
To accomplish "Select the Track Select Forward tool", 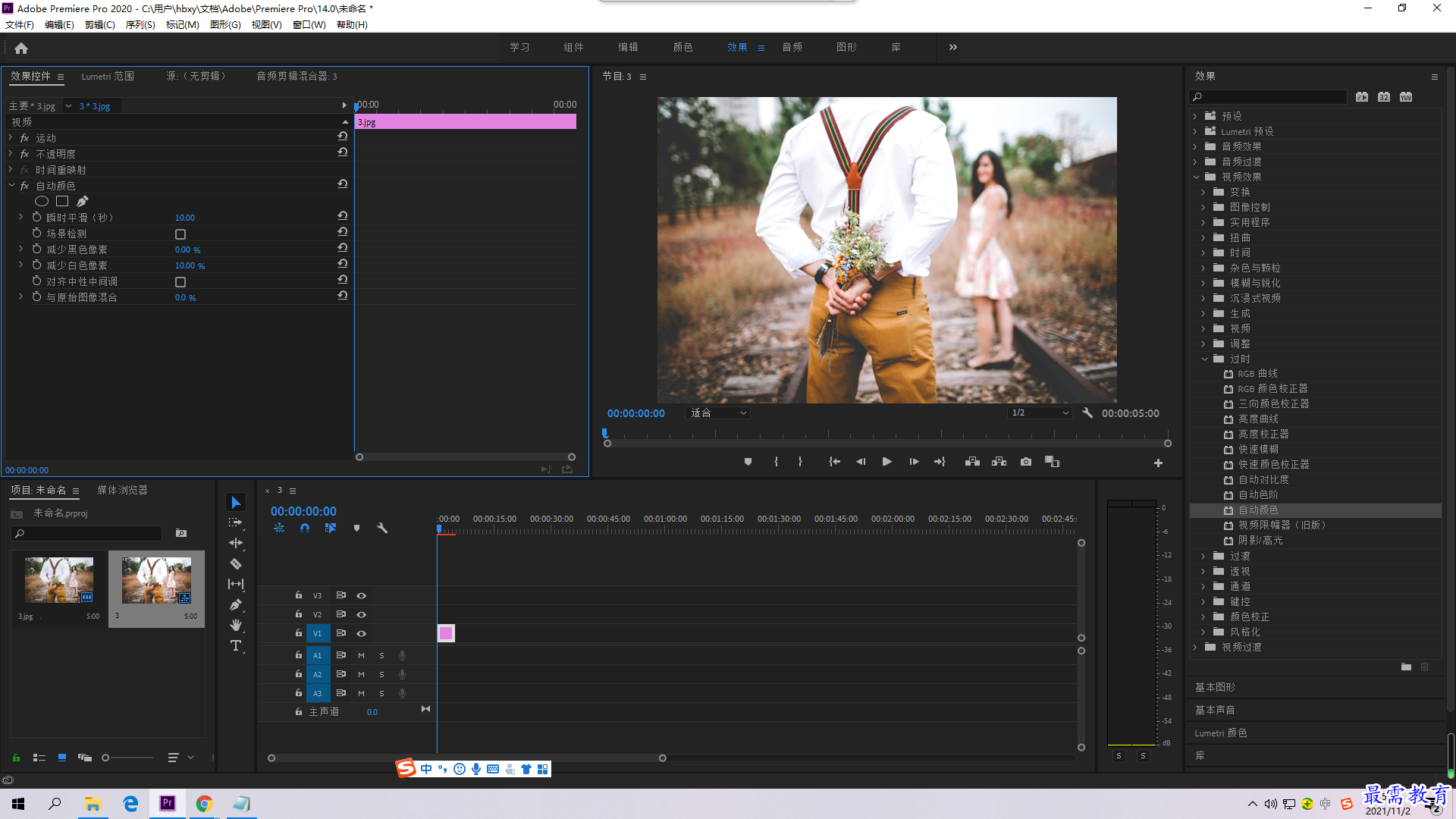I will [236, 523].
